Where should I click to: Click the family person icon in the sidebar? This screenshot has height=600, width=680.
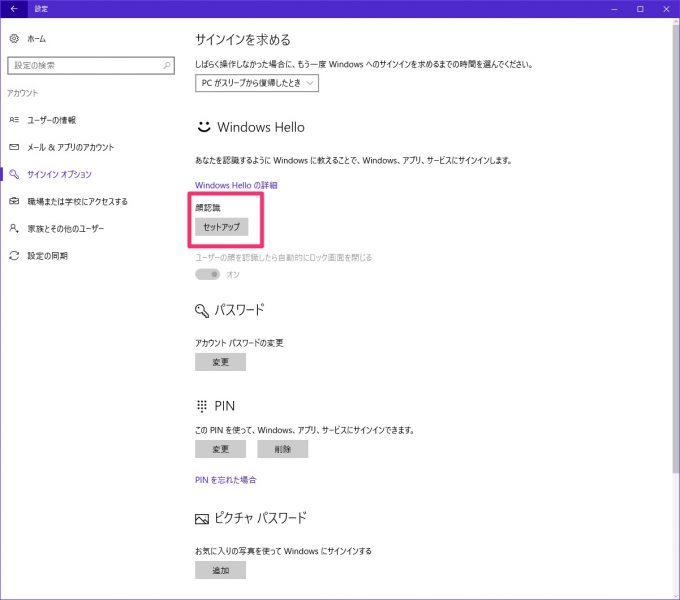pos(14,228)
